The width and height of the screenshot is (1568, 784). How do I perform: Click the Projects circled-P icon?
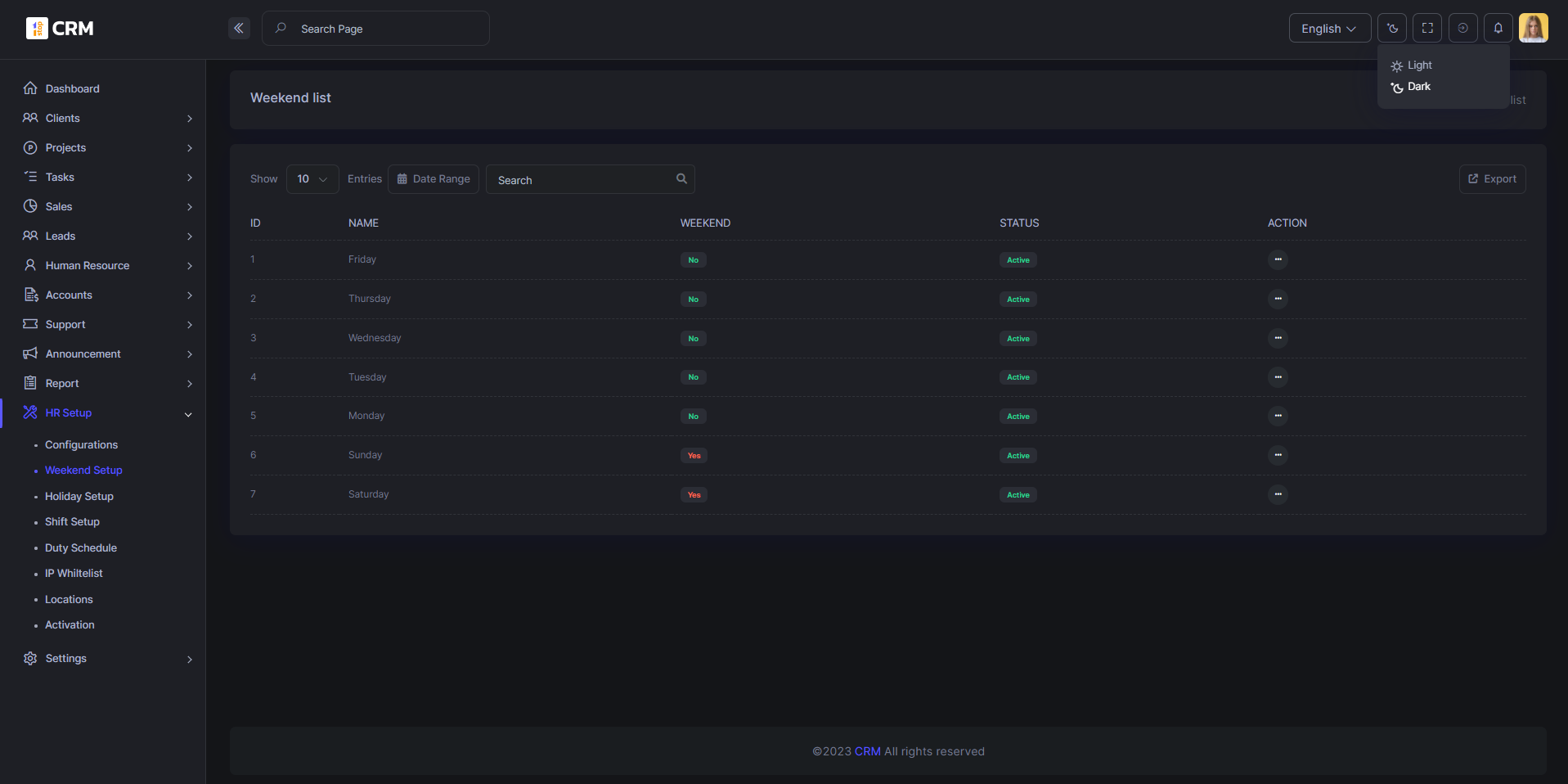pyautogui.click(x=30, y=147)
